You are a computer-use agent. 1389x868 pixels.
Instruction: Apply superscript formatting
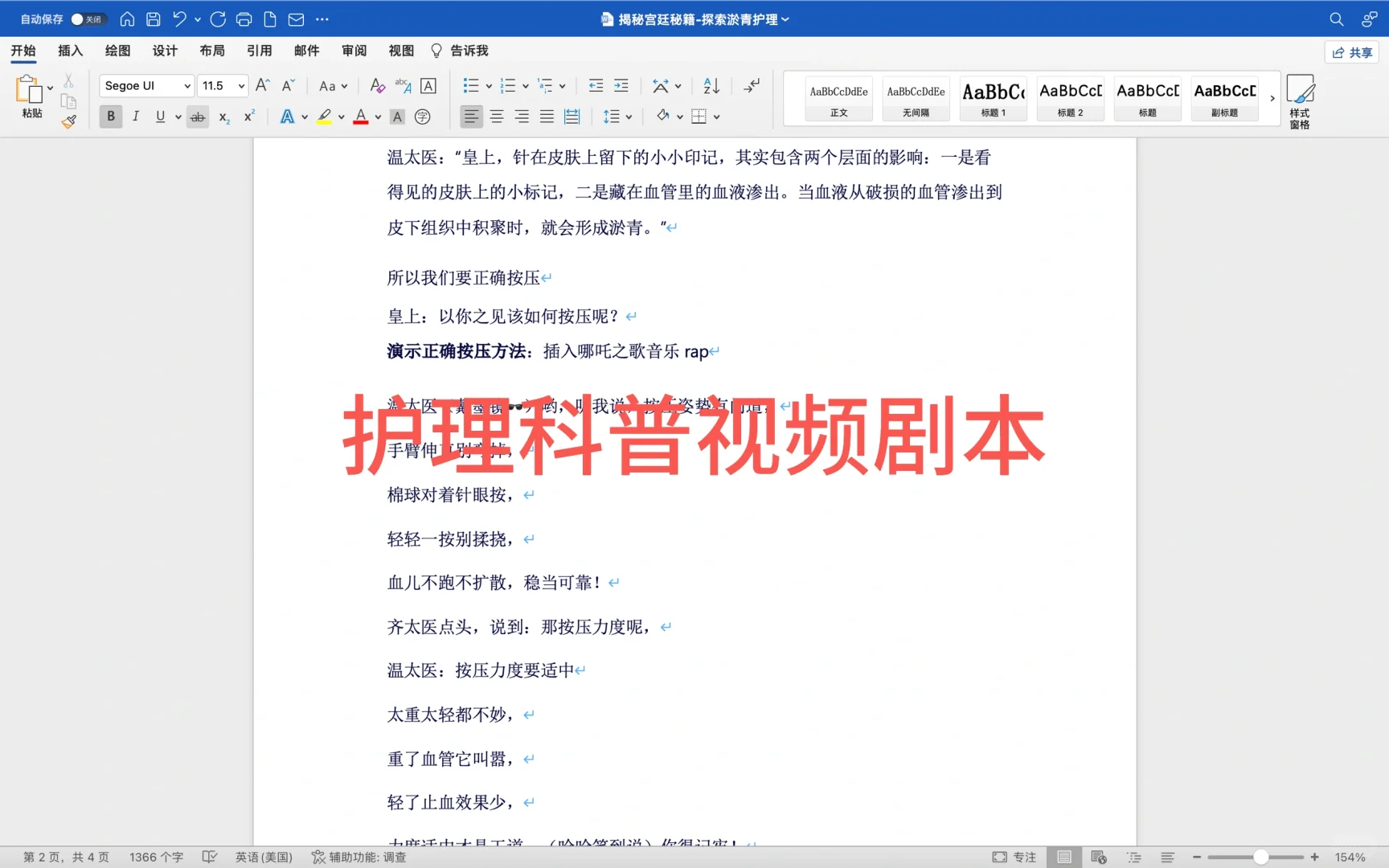pyautogui.click(x=248, y=117)
